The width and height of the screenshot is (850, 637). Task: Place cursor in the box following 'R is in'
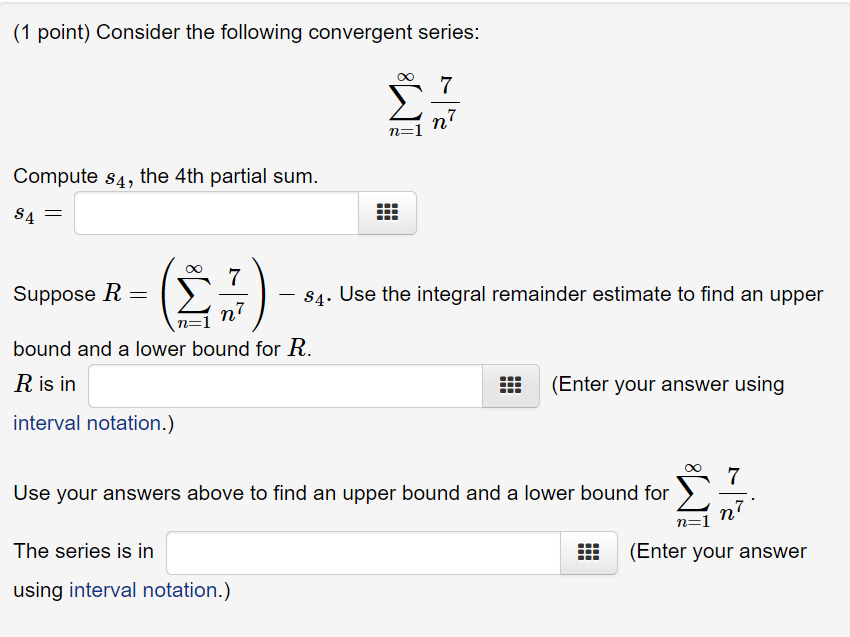(285, 385)
